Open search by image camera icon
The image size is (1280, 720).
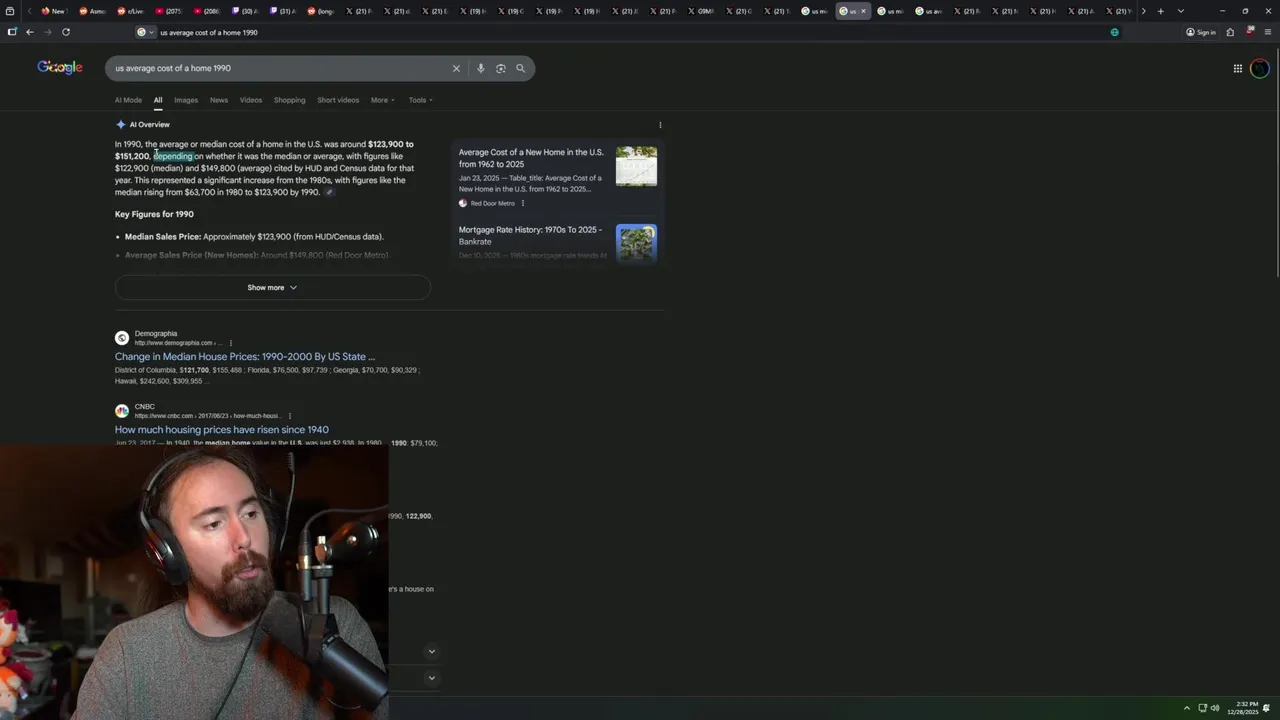[500, 68]
